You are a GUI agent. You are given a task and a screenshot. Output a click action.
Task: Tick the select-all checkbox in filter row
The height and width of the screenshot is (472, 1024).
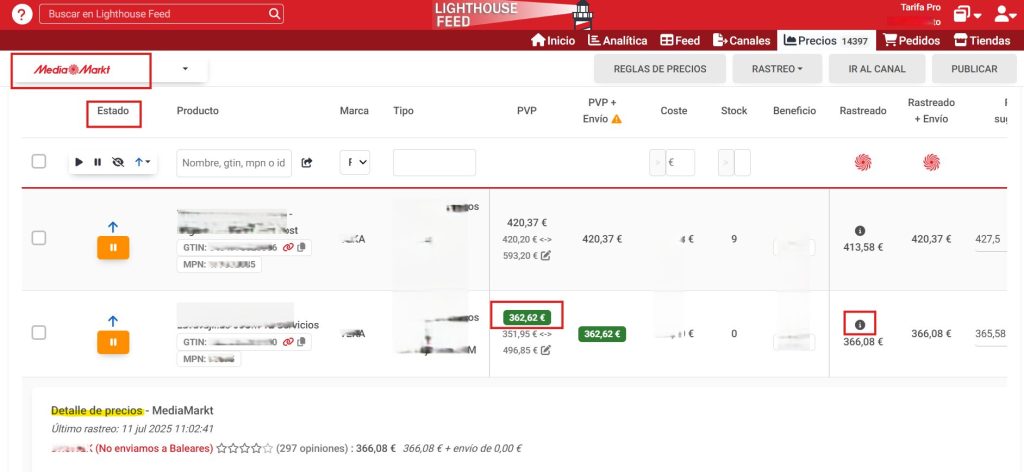[x=39, y=161]
